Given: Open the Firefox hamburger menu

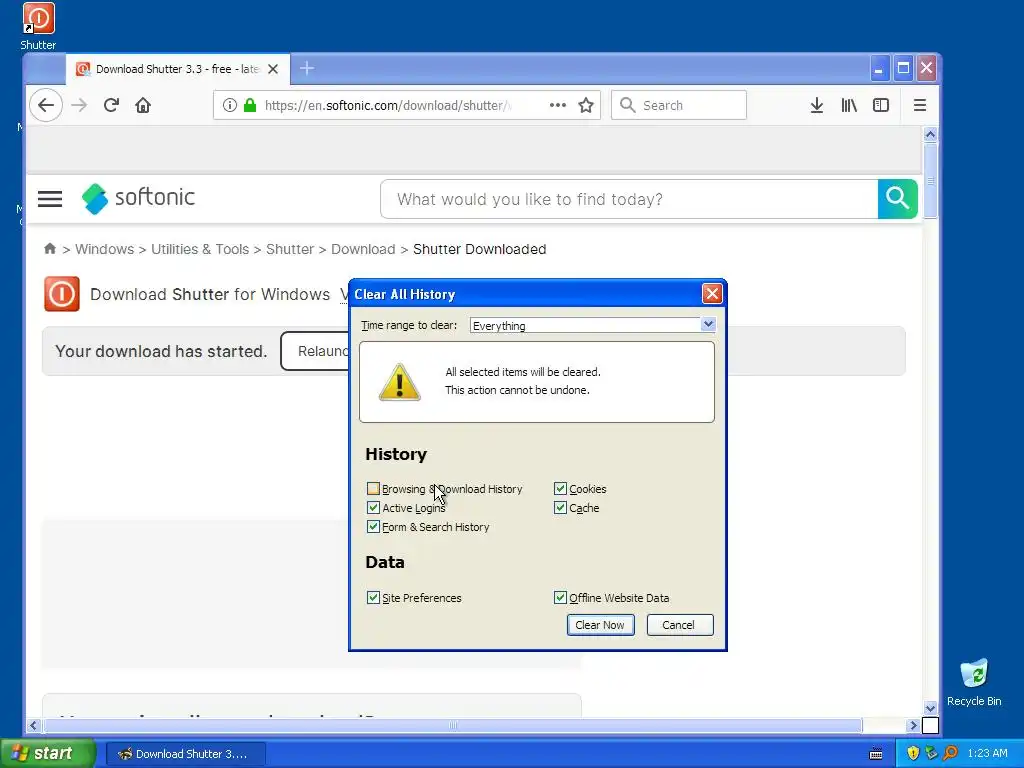Looking at the screenshot, I should click(x=920, y=105).
